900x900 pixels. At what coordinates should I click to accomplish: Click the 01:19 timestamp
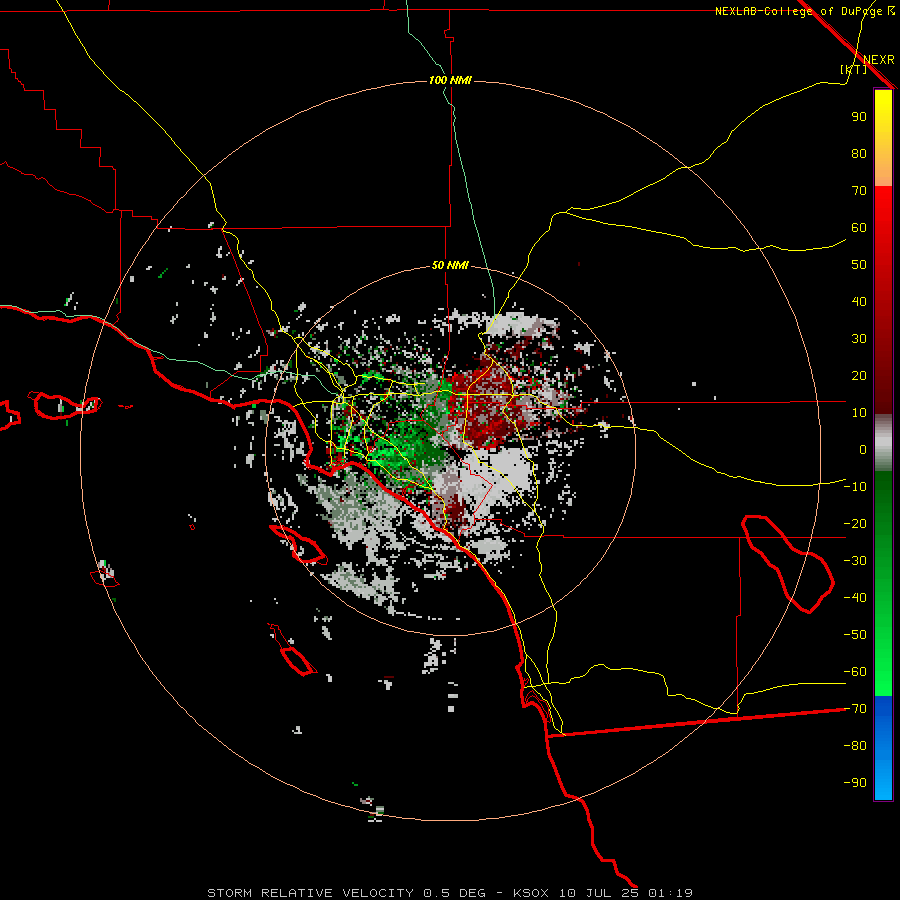(670, 893)
